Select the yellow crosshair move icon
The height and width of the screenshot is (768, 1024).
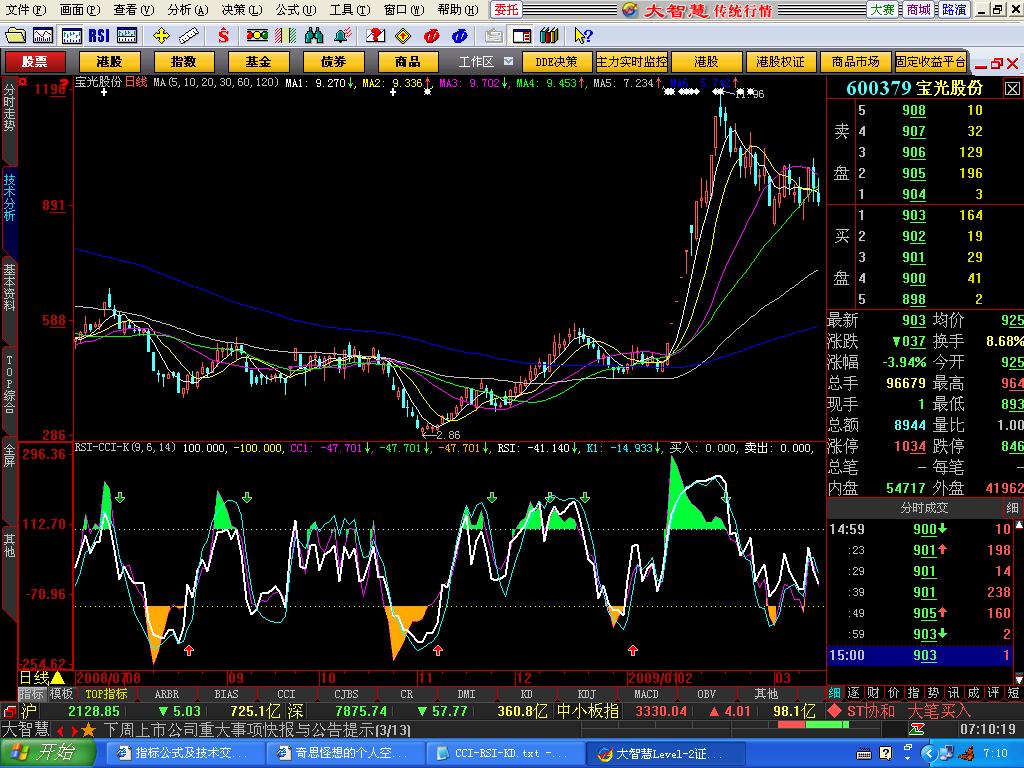click(160, 35)
